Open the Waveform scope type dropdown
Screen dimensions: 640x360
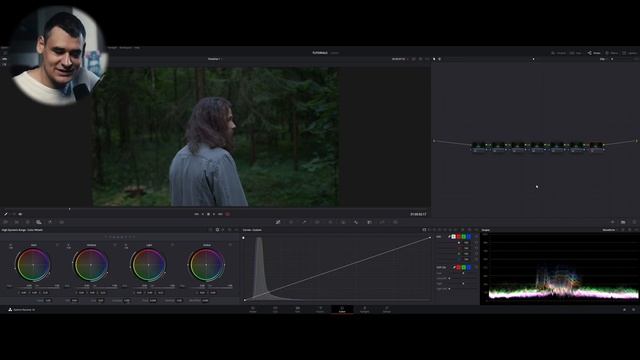(609, 230)
